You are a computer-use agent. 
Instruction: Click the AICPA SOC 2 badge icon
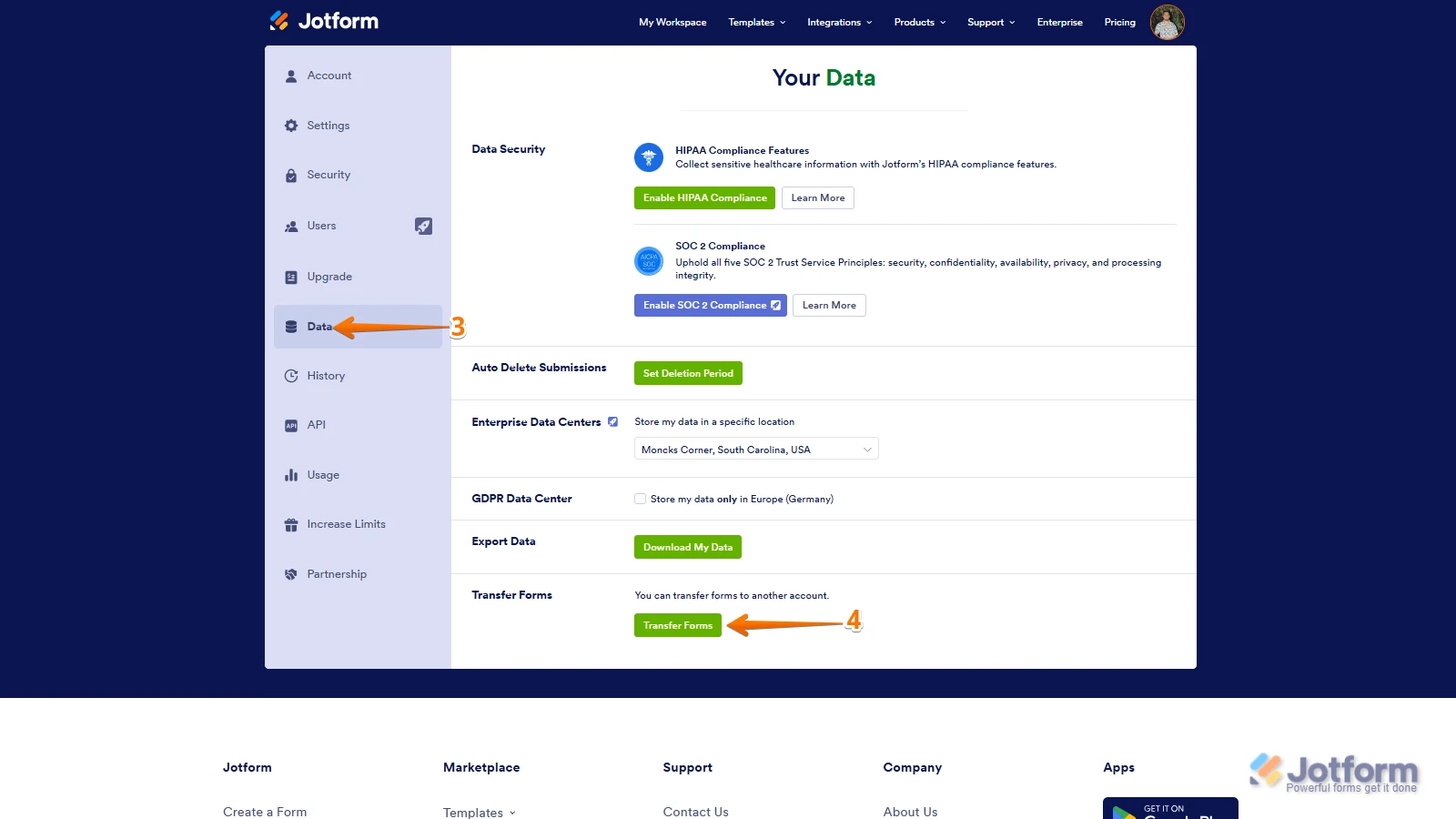point(649,261)
